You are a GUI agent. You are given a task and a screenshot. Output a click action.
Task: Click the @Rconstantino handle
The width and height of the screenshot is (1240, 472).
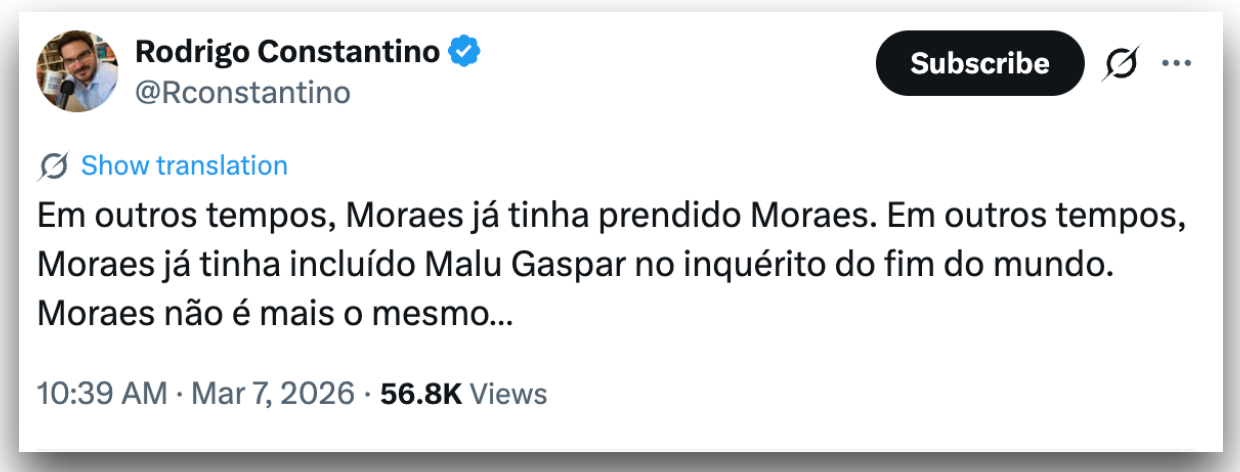[242, 92]
